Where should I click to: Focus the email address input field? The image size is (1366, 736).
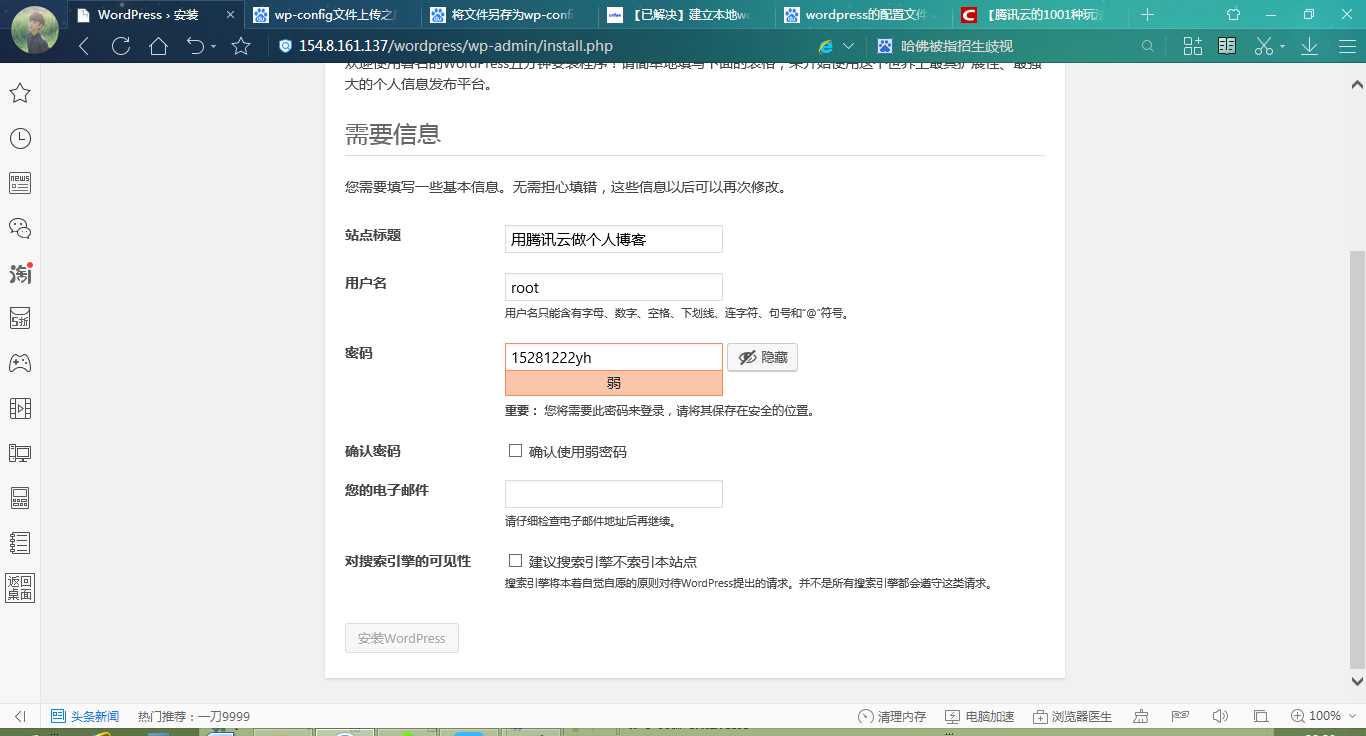coord(614,494)
